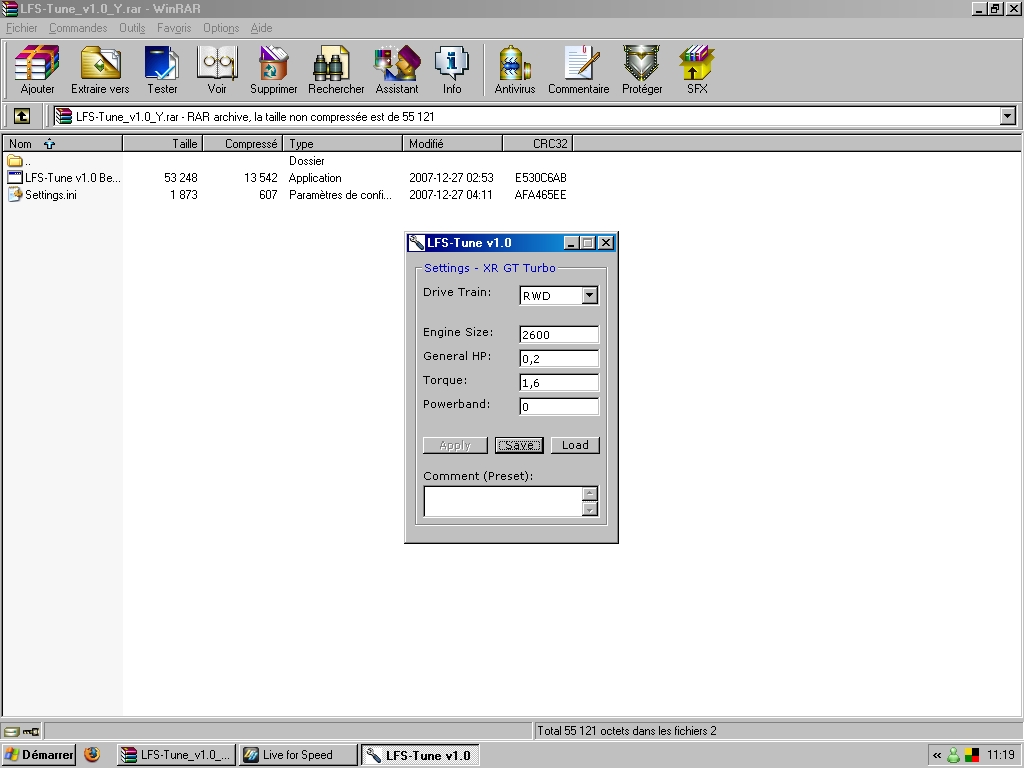
Task: Open the Commandes menu
Action: [78, 28]
